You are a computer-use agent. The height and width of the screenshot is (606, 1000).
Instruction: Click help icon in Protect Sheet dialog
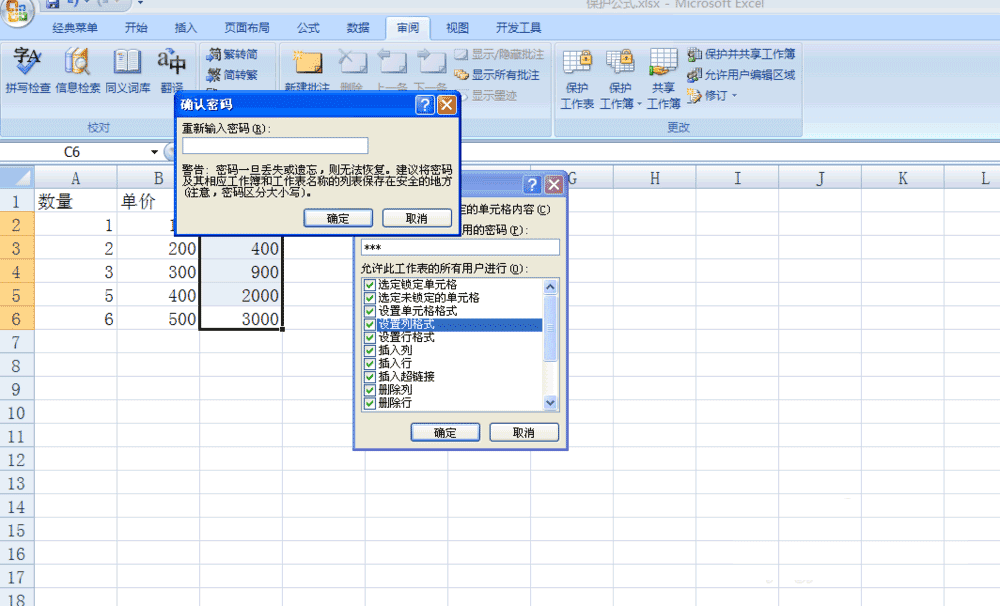(532, 185)
